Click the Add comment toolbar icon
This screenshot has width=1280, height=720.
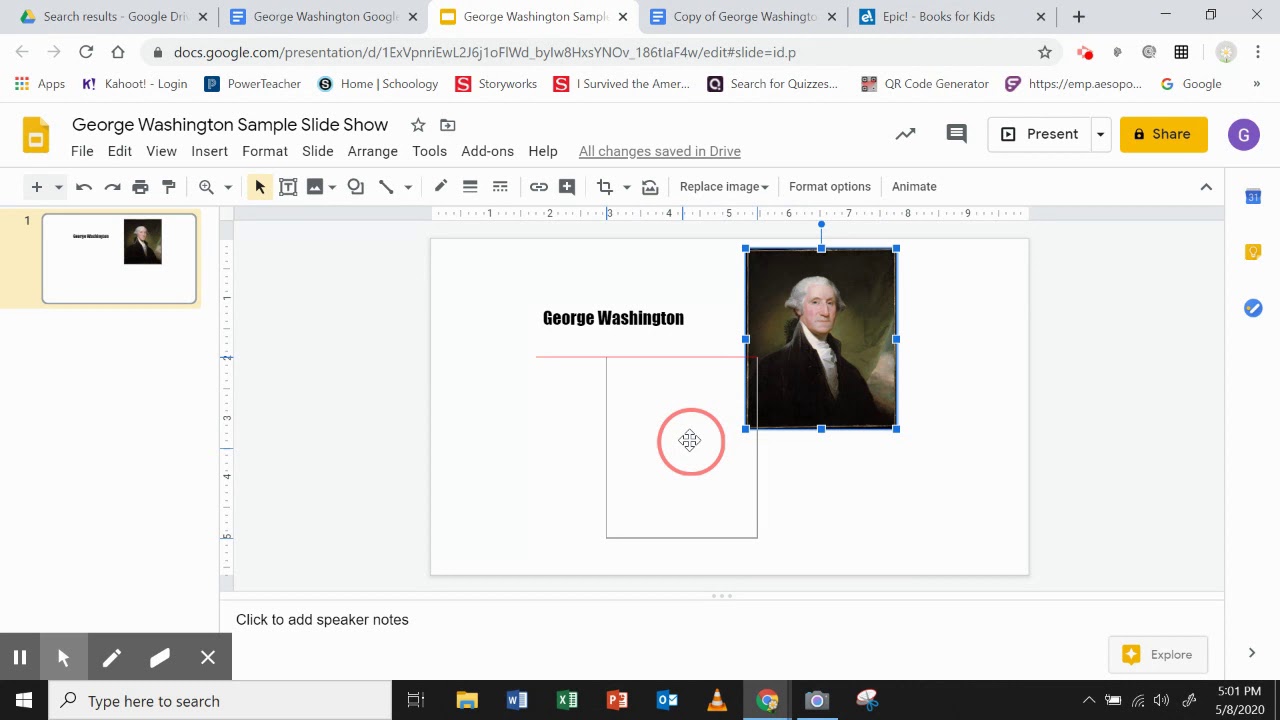(567, 187)
